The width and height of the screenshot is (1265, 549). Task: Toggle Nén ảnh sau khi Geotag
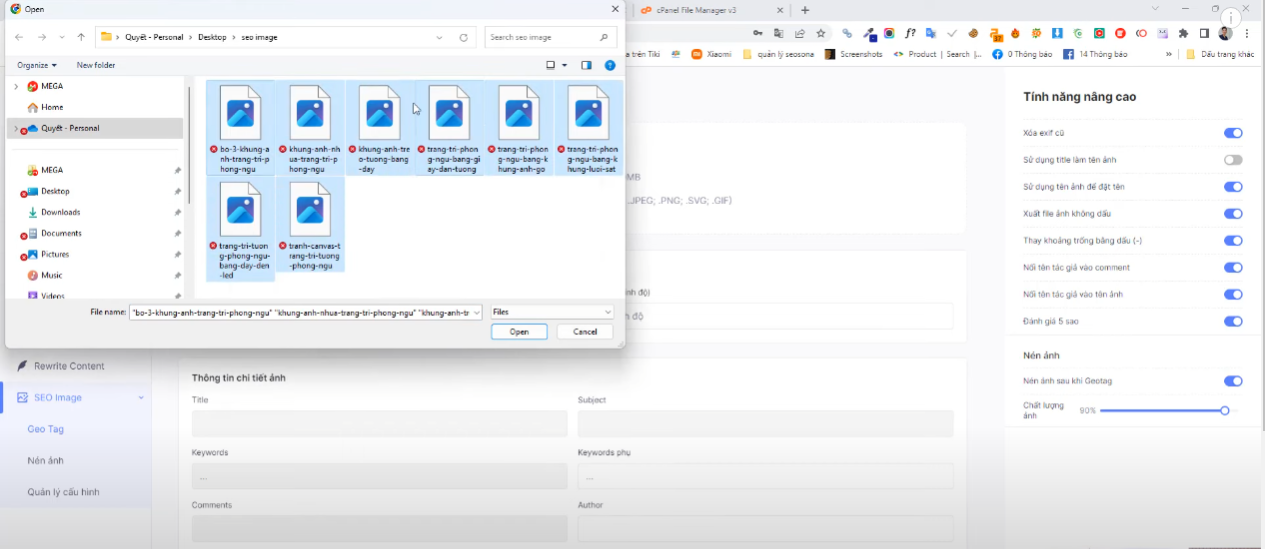[x=1233, y=381]
